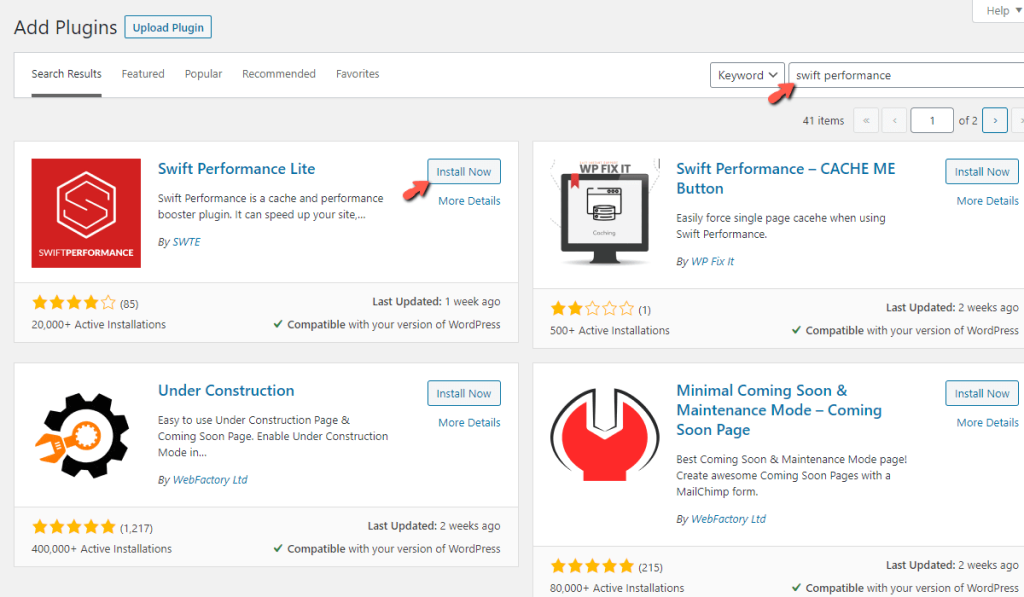The image size is (1024, 597).
Task: Open the Keyword search type dropdown
Action: [x=747, y=75]
